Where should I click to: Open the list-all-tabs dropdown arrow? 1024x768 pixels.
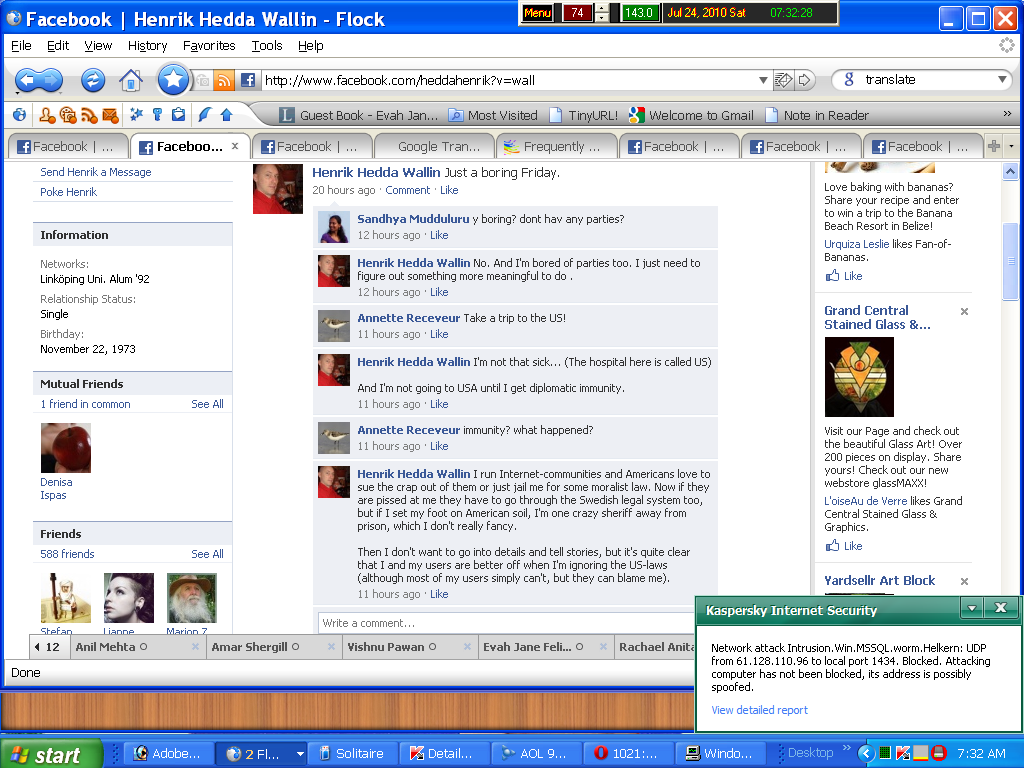[x=1012, y=146]
